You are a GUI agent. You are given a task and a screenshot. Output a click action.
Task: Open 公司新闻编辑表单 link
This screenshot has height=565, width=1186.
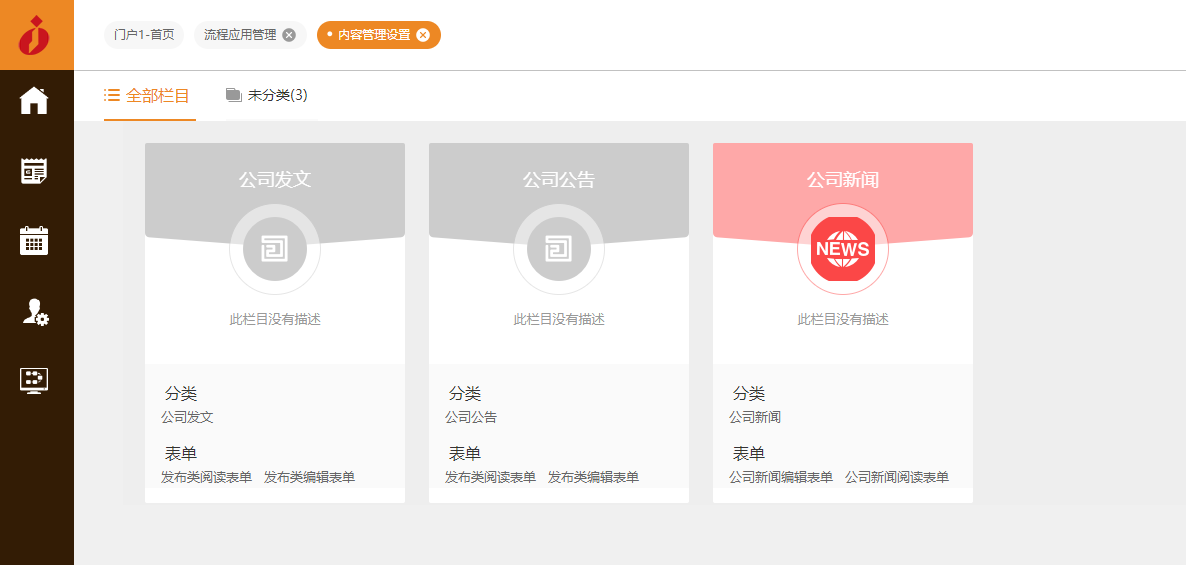click(781, 477)
